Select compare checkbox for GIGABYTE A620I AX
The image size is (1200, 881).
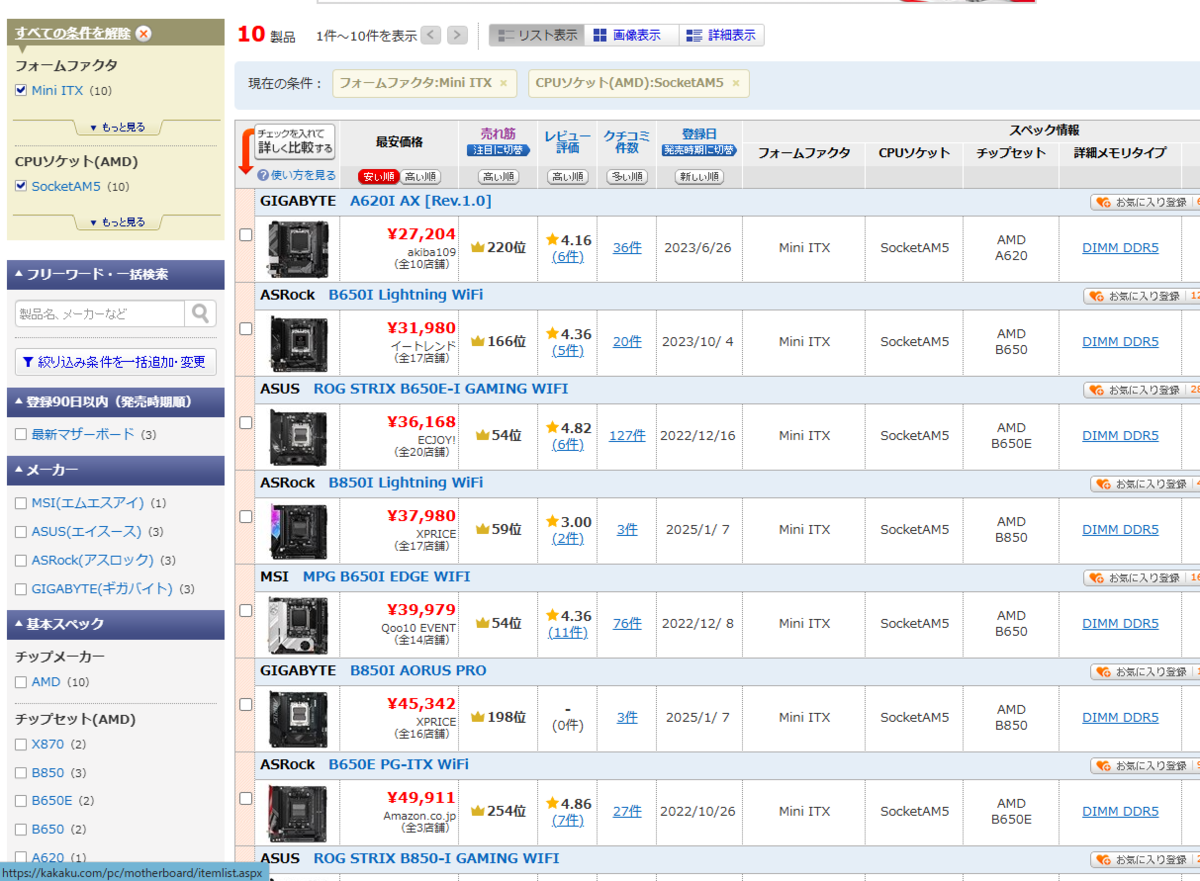[246, 235]
